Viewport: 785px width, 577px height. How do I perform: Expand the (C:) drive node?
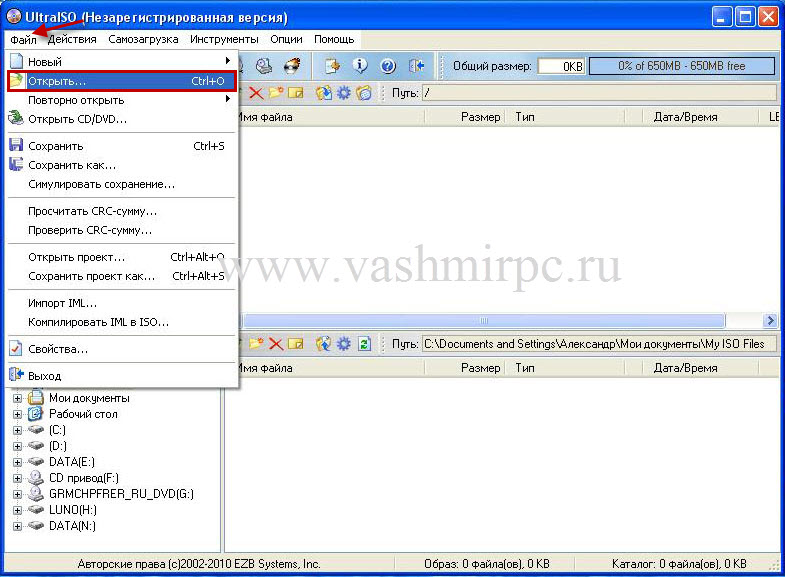tap(18, 430)
